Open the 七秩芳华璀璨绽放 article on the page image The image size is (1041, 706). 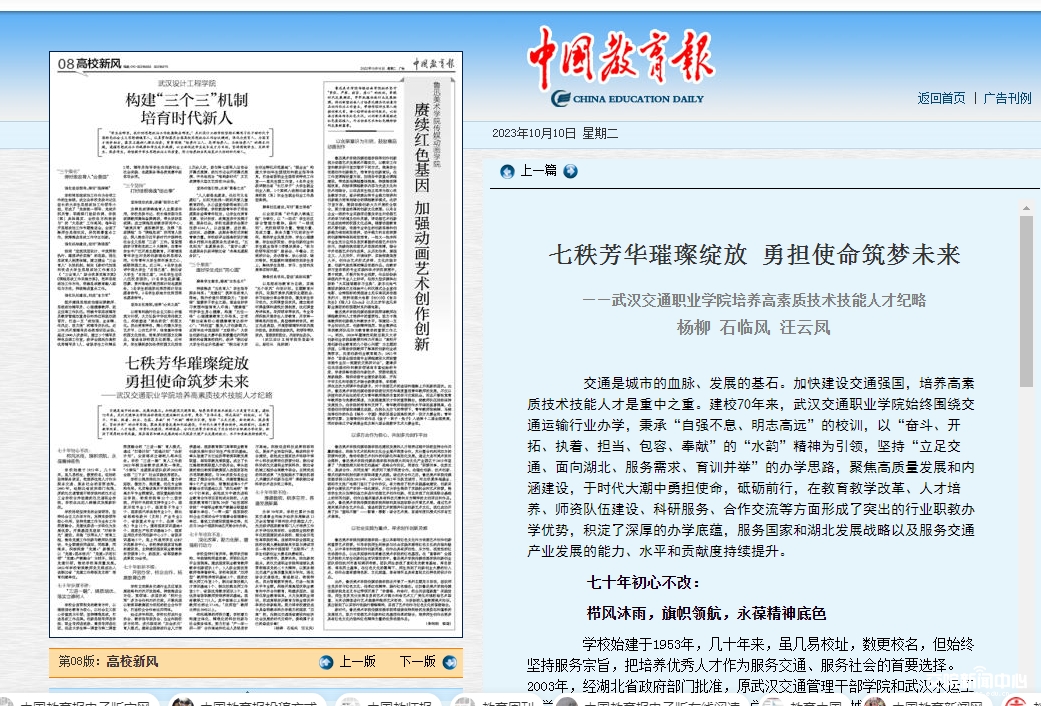tap(187, 372)
